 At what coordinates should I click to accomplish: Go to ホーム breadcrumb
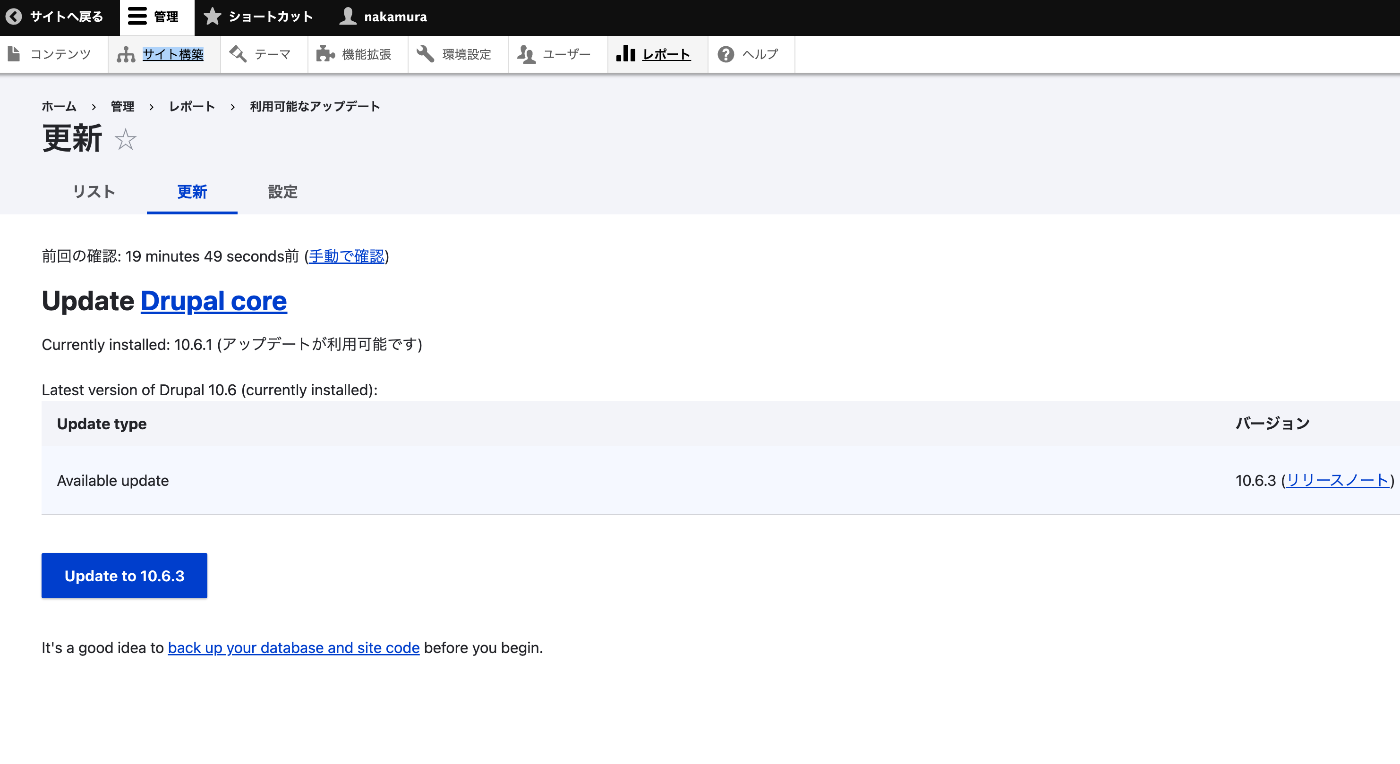pyautogui.click(x=59, y=106)
